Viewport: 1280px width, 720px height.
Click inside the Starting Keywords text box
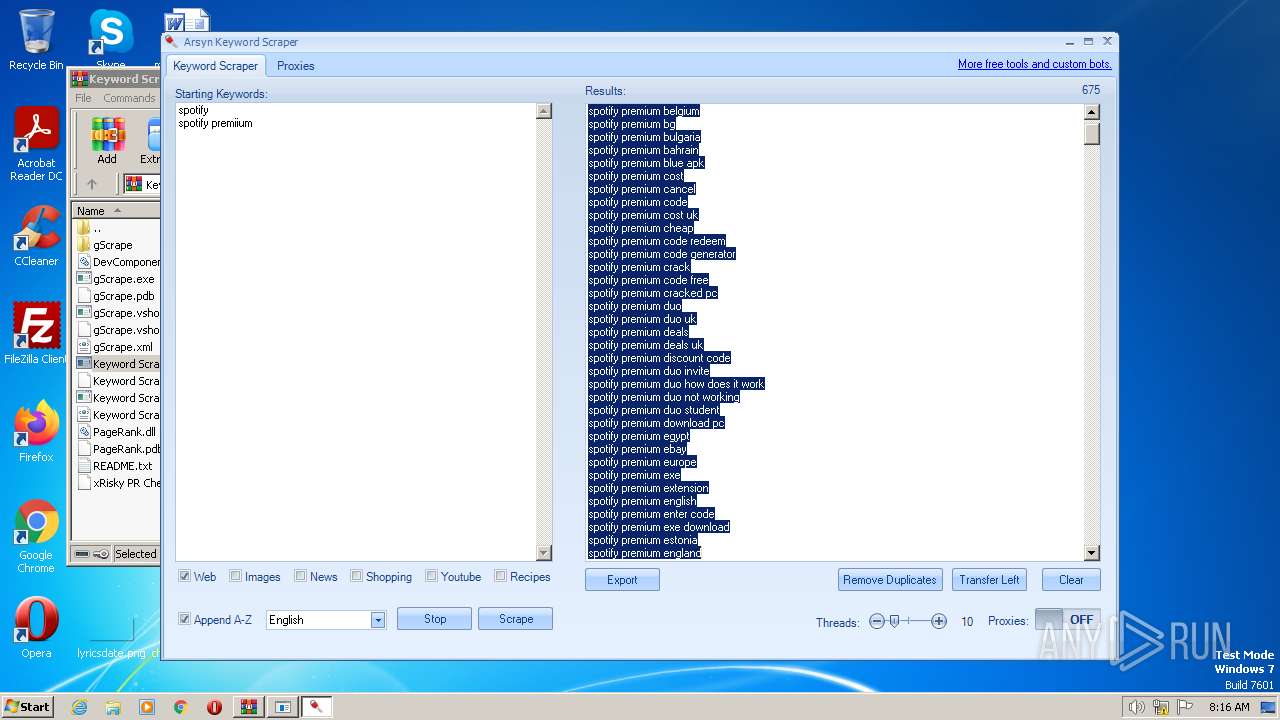tap(356, 332)
